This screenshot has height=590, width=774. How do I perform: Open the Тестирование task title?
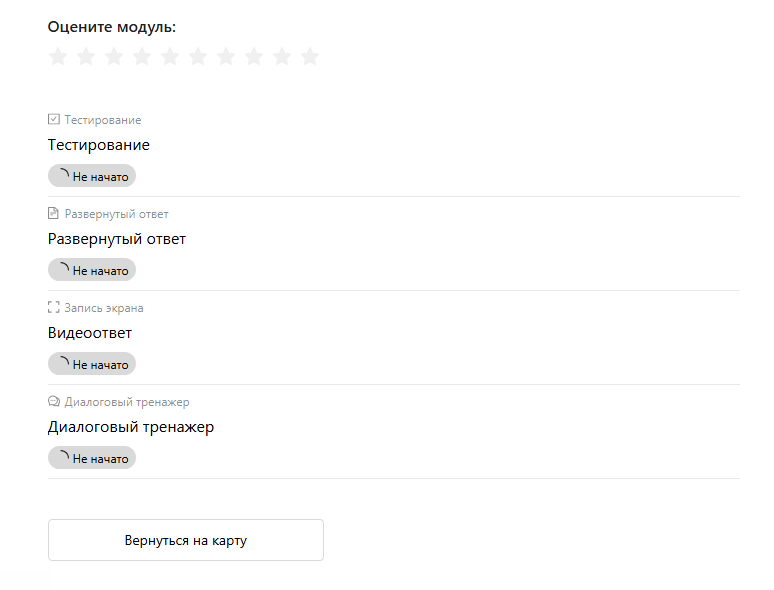coord(99,145)
